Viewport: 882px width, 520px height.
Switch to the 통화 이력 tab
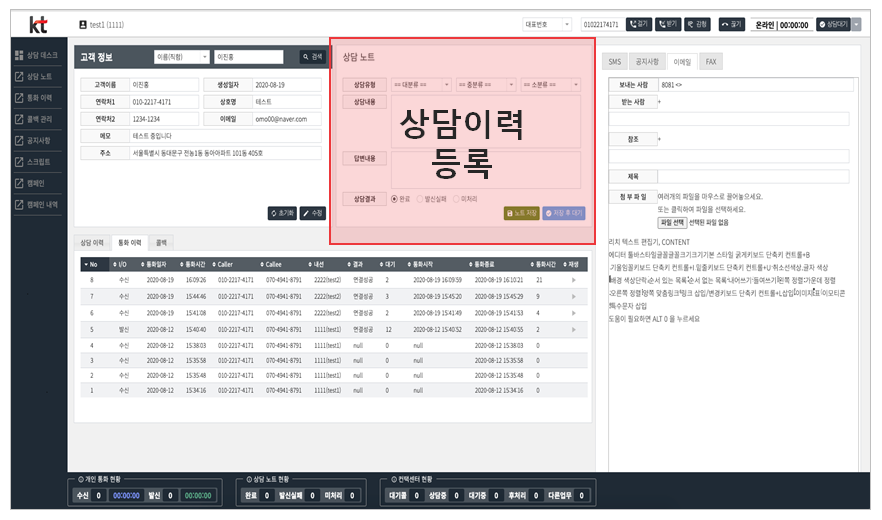(x=129, y=243)
